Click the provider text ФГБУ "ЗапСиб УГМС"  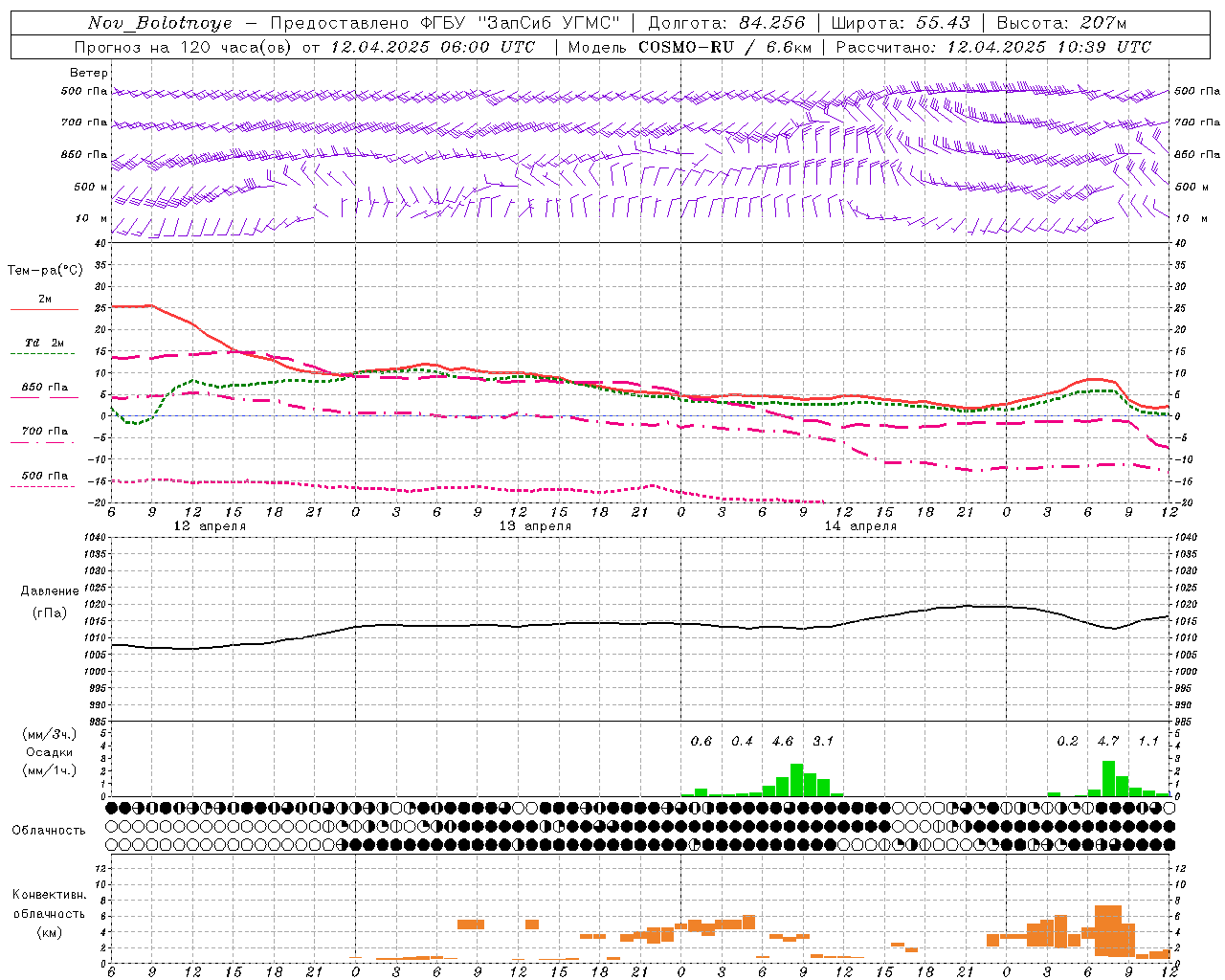(x=520, y=23)
